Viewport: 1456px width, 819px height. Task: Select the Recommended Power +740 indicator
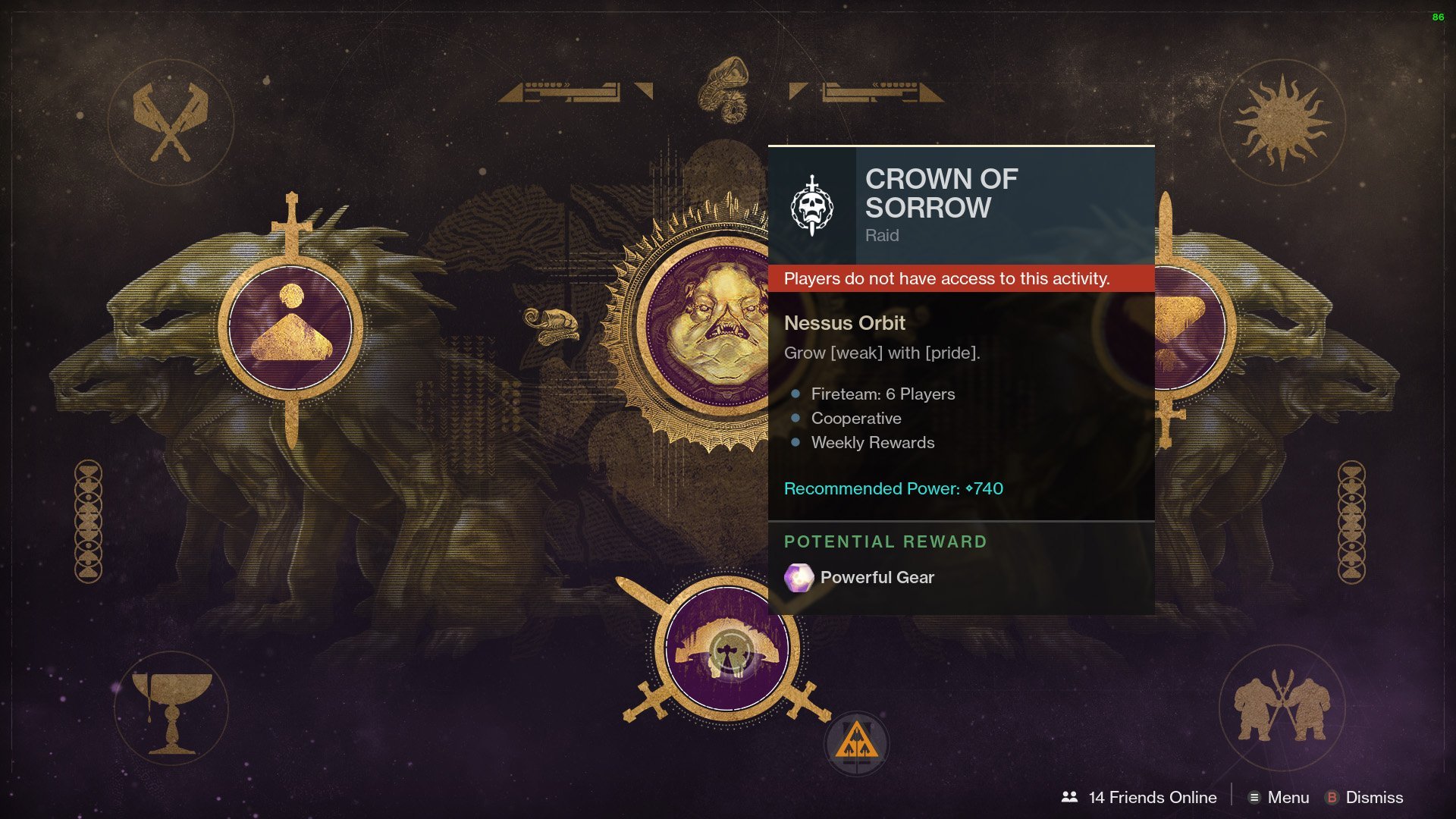coord(894,488)
